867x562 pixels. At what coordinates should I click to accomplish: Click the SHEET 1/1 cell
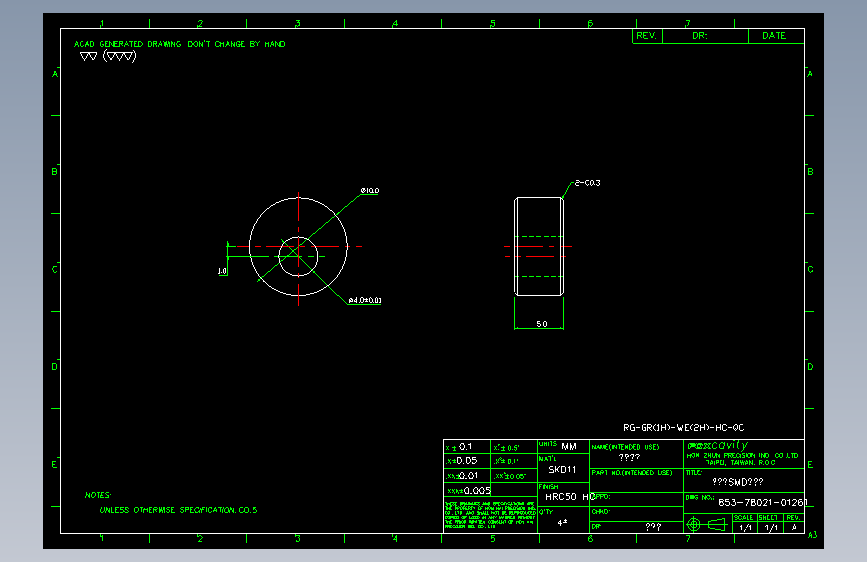point(770,523)
